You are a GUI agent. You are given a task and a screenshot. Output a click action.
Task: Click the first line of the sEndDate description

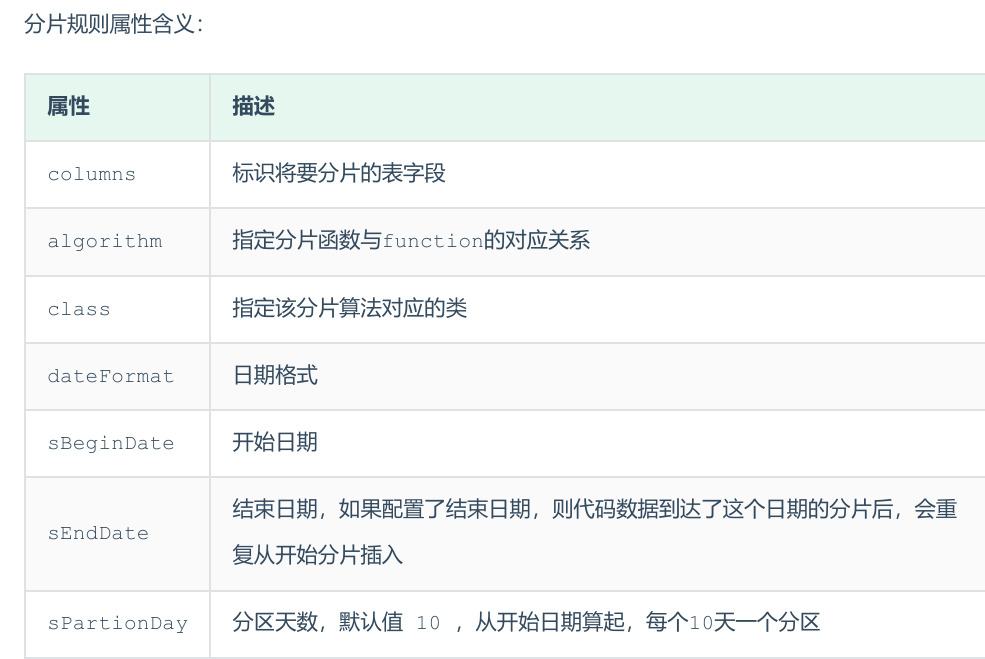pos(594,509)
